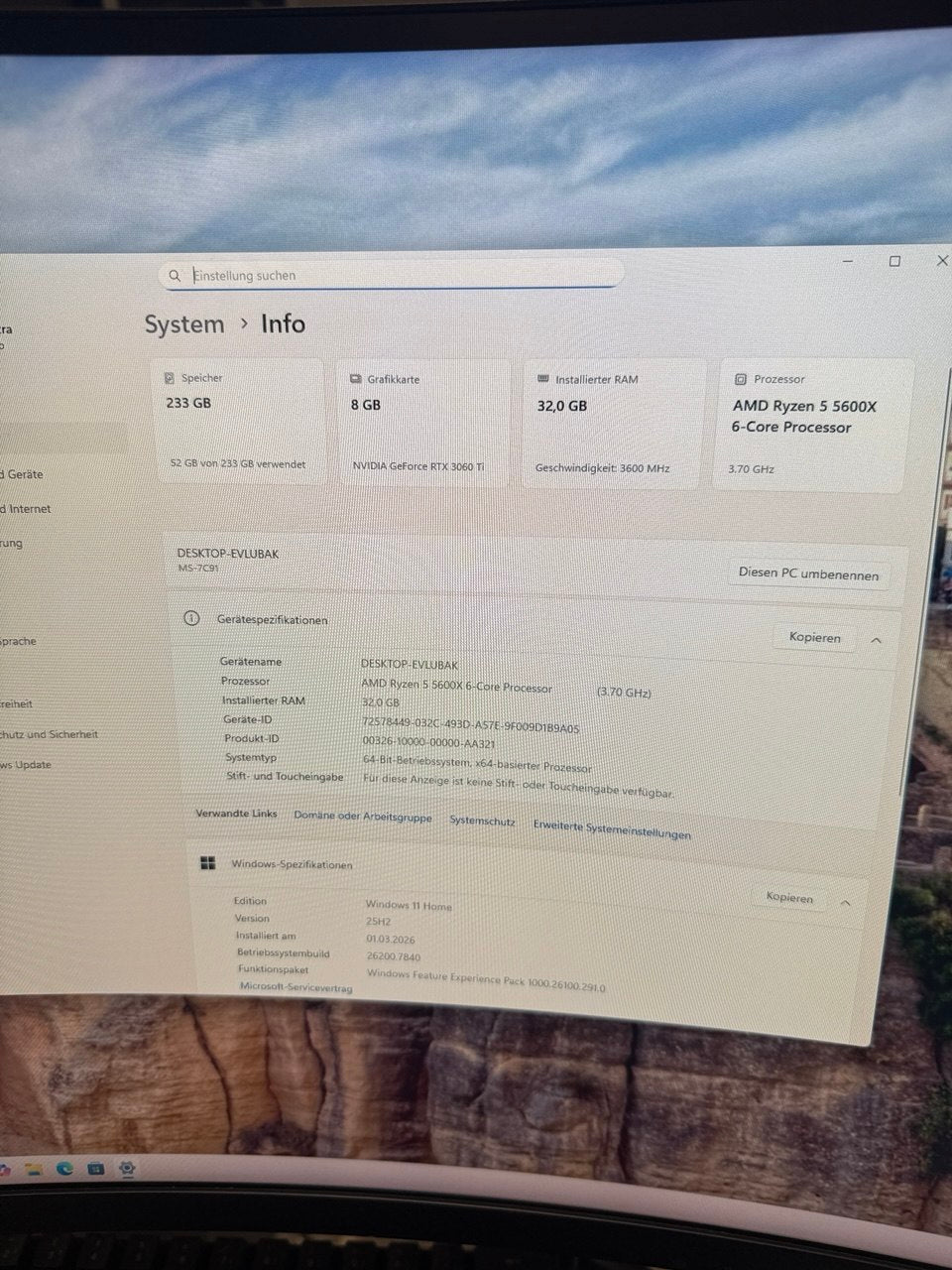Open the Systemschutz link
952x1270 pixels.
(482, 821)
